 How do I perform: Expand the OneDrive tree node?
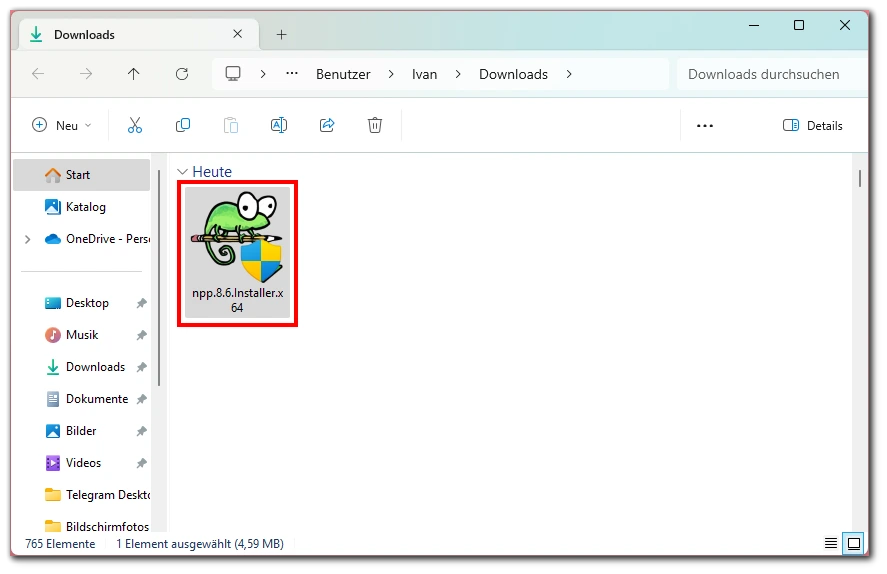click(27, 239)
